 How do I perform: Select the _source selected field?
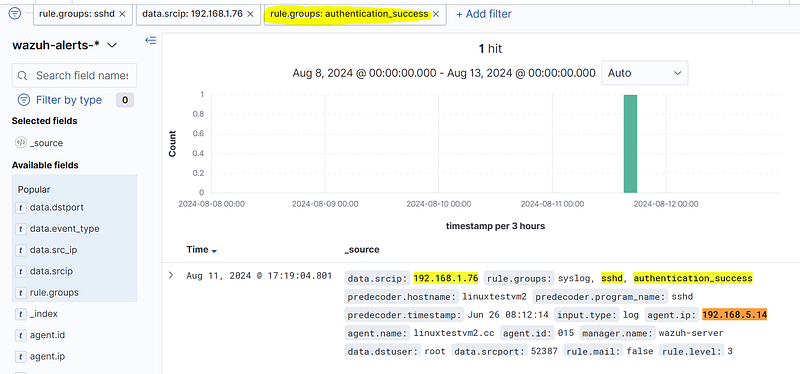46,143
